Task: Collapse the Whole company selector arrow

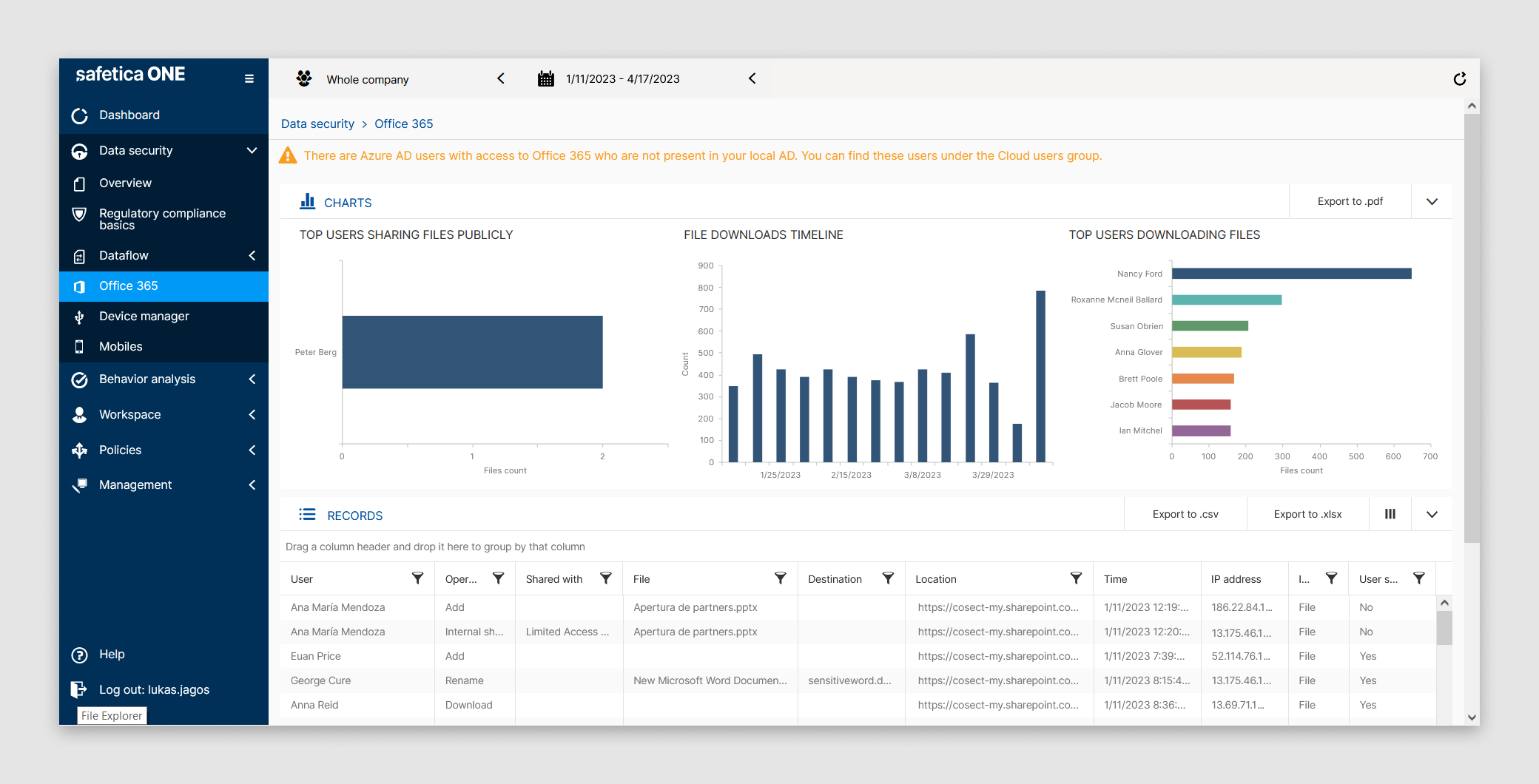Action: coord(501,78)
